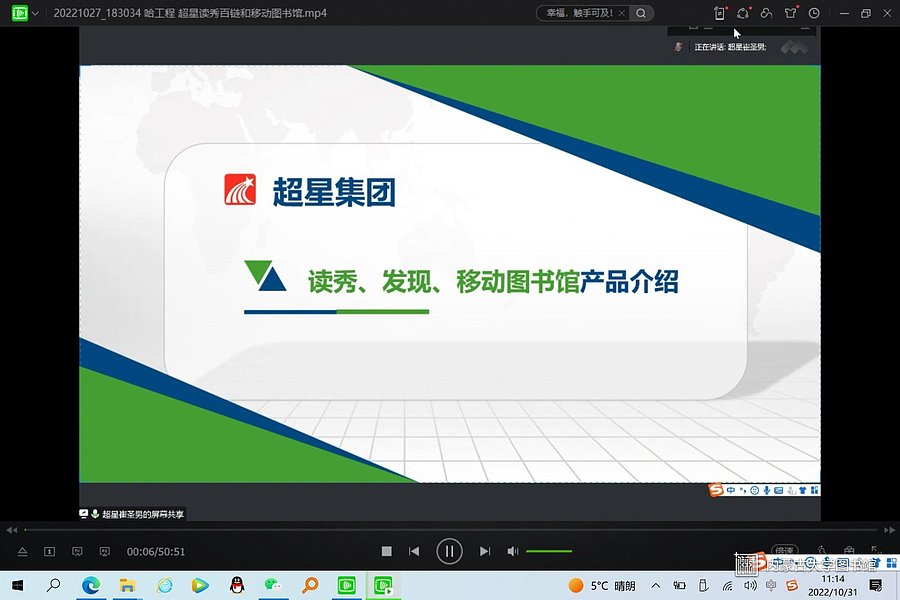Click the video display area
The height and width of the screenshot is (600, 900).
[450, 274]
